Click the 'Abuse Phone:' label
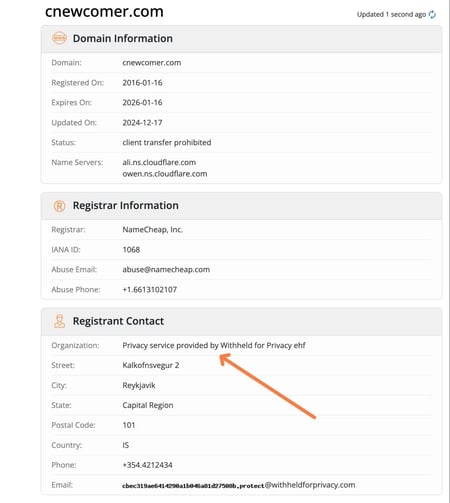Image resolution: width=450 pixels, height=503 pixels. tap(76, 289)
